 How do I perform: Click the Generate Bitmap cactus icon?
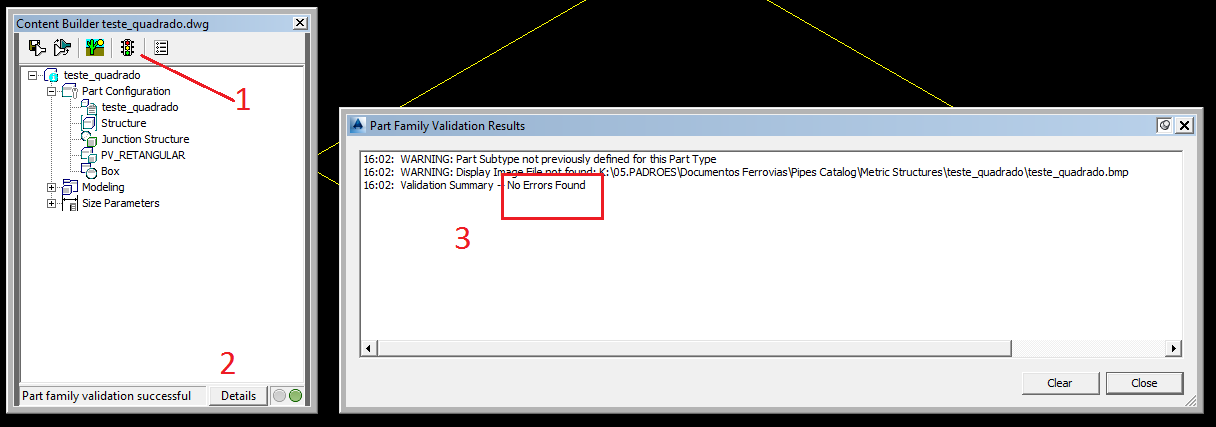click(x=95, y=47)
